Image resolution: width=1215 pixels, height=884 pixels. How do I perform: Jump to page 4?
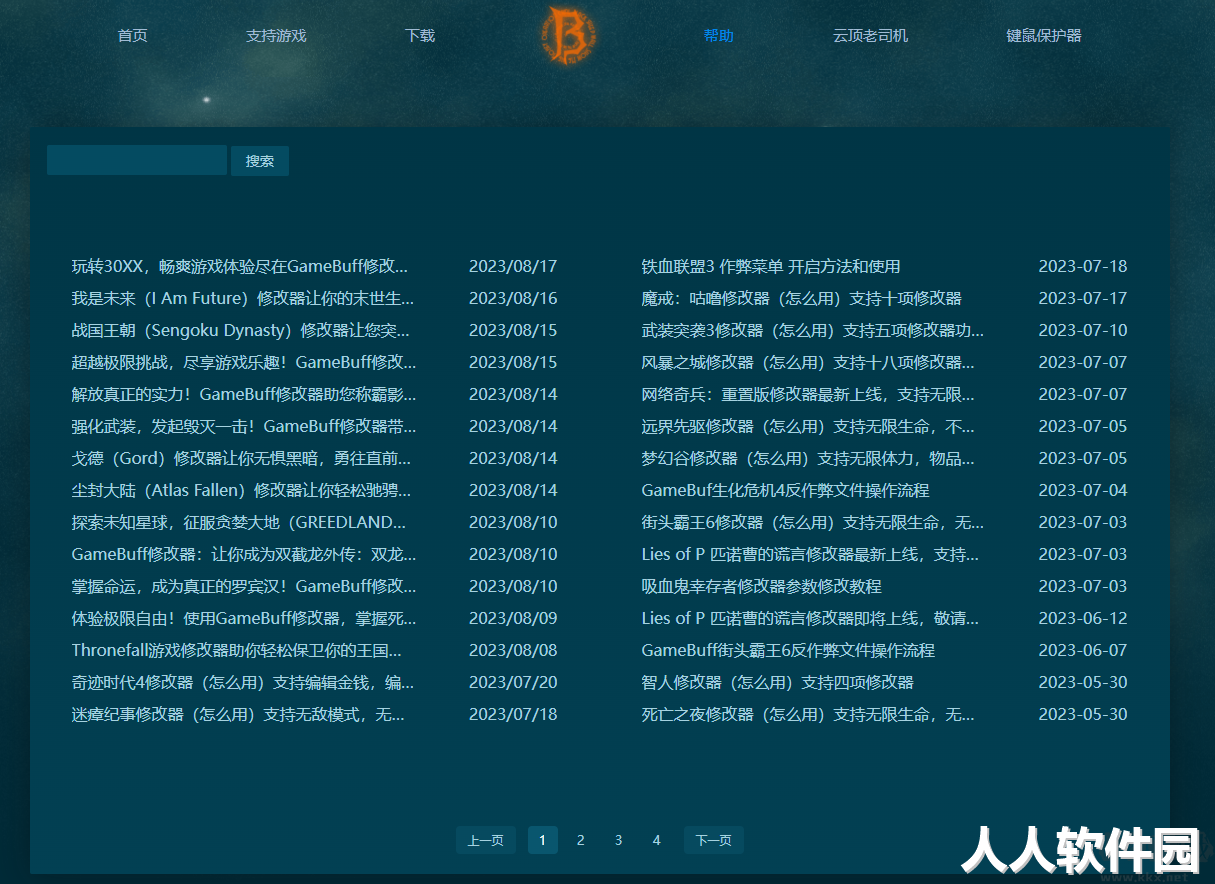[657, 840]
